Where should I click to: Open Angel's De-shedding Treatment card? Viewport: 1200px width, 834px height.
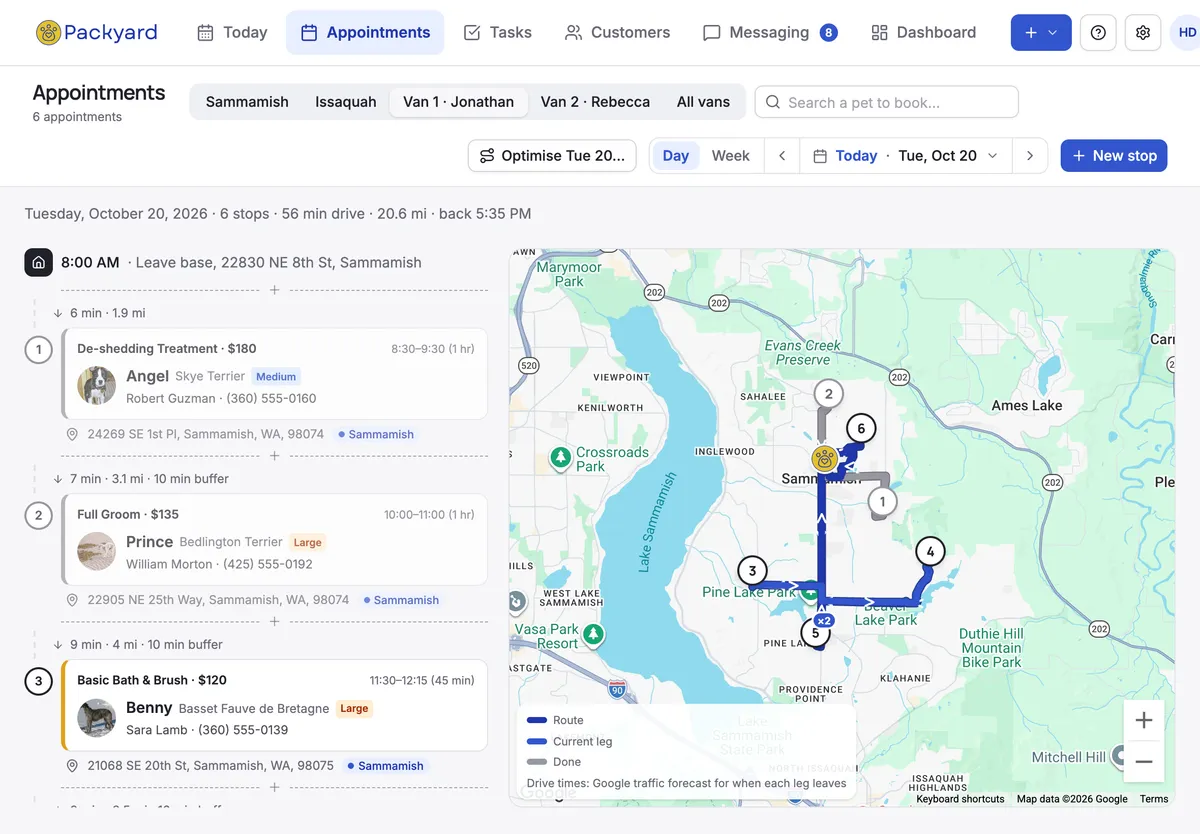coord(274,373)
